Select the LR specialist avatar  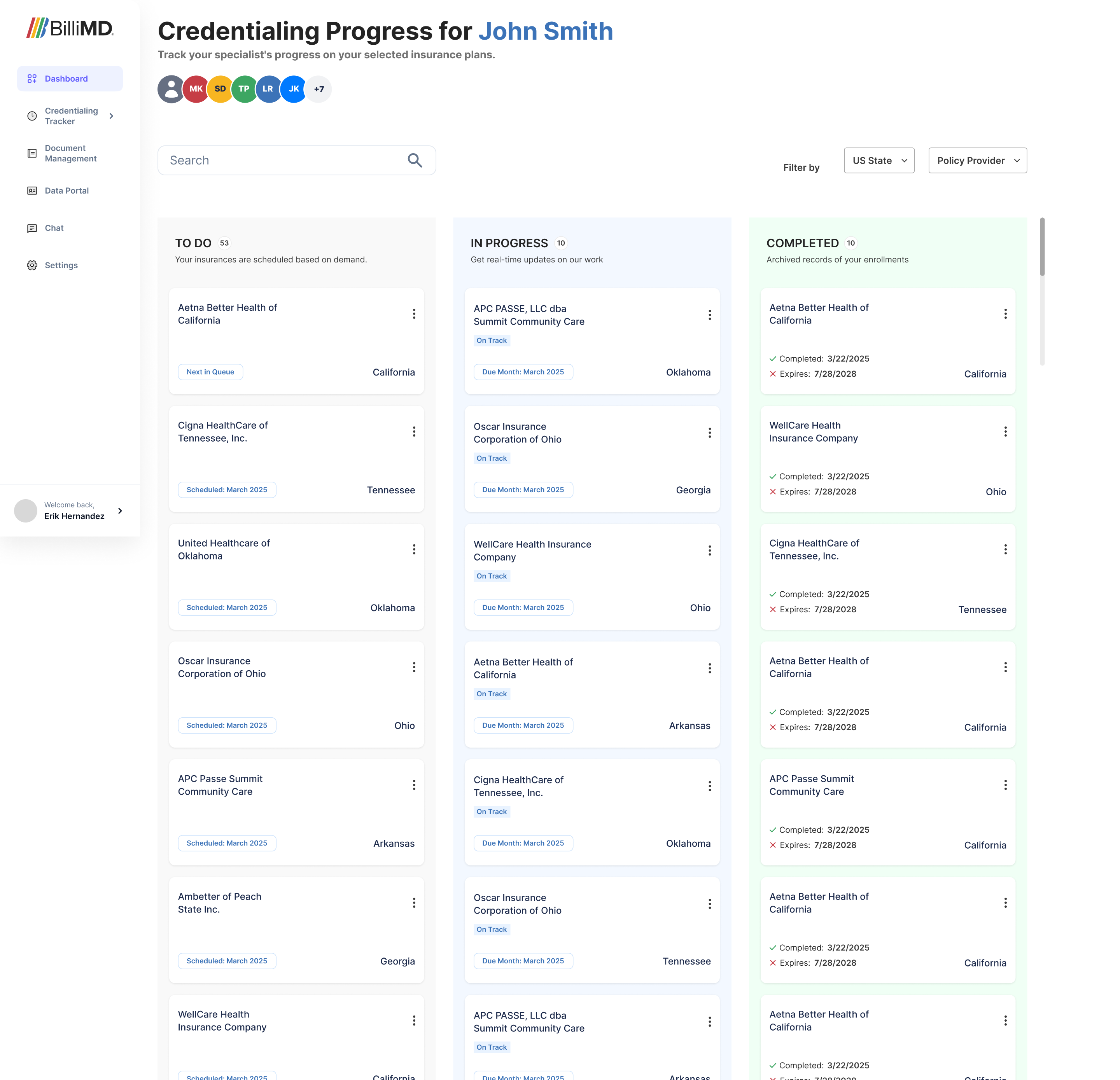(x=268, y=89)
